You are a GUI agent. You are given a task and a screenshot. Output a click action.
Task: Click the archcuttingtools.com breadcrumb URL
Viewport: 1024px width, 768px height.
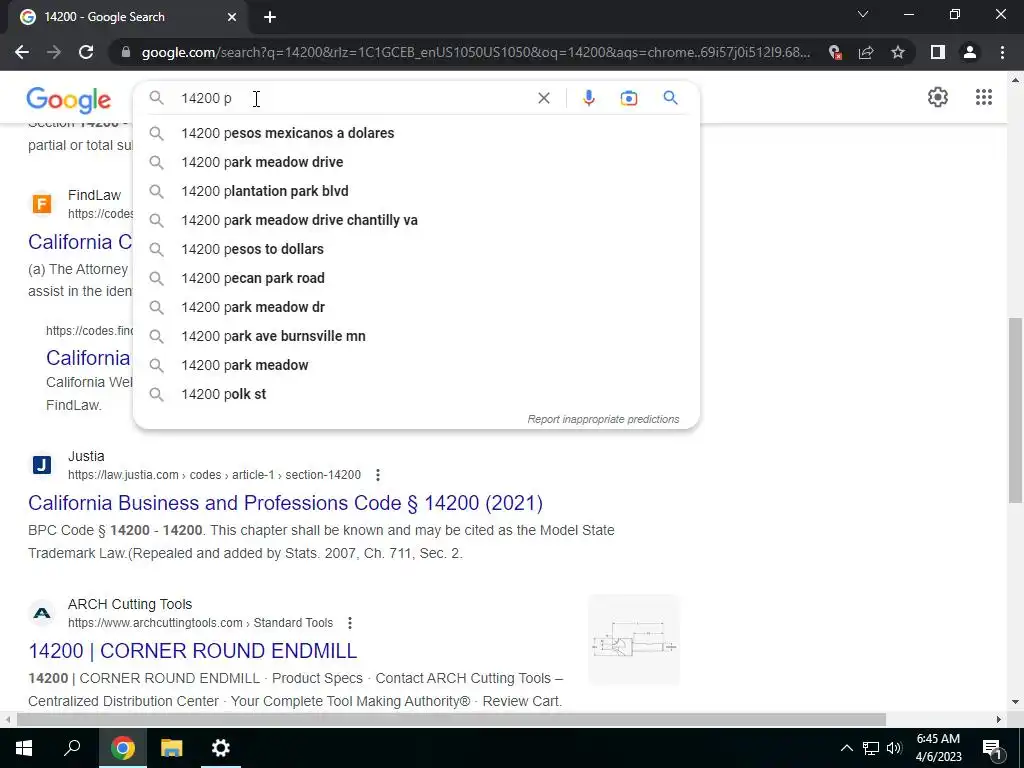tap(200, 623)
